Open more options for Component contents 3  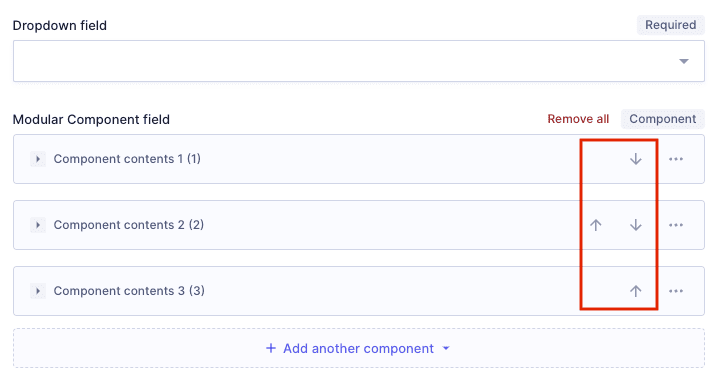pyautogui.click(x=676, y=291)
